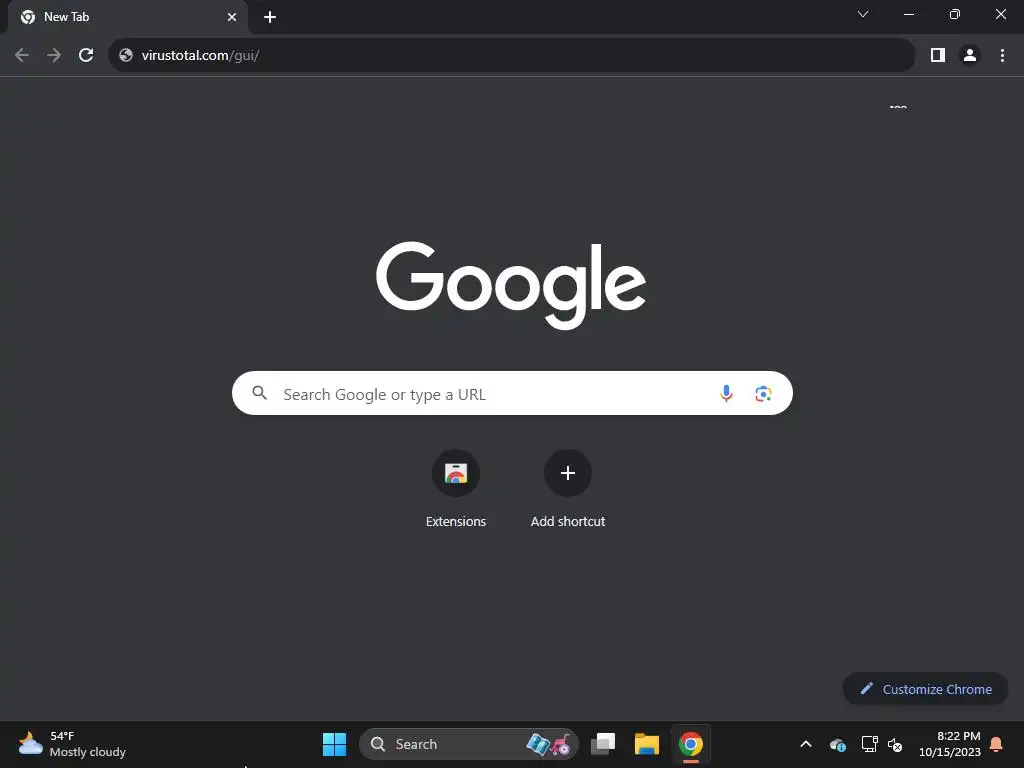Click the muted volume tray icon
This screenshot has width=1024, height=768.
pos(895,744)
